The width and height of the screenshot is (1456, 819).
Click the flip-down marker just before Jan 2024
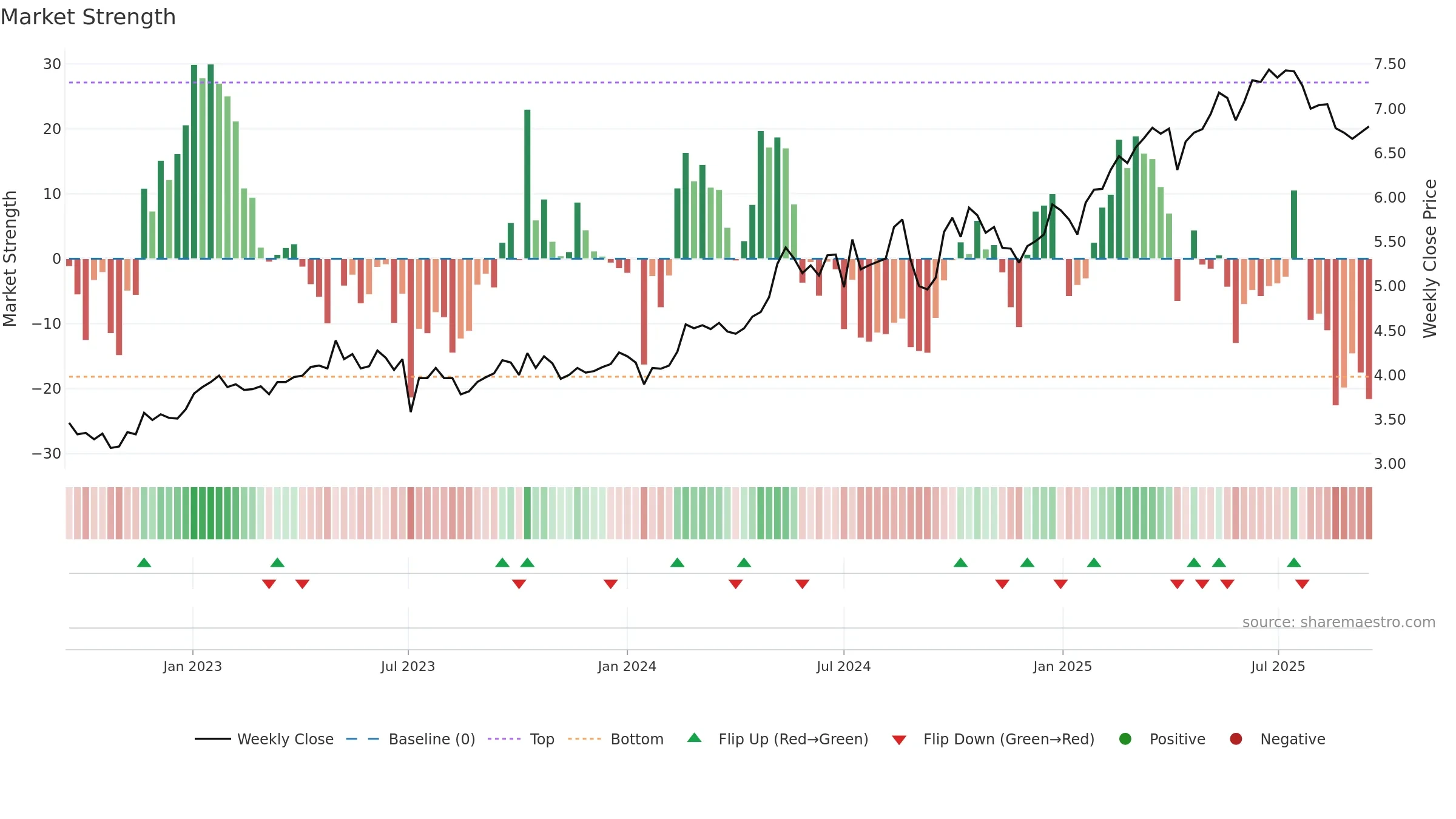tap(611, 584)
